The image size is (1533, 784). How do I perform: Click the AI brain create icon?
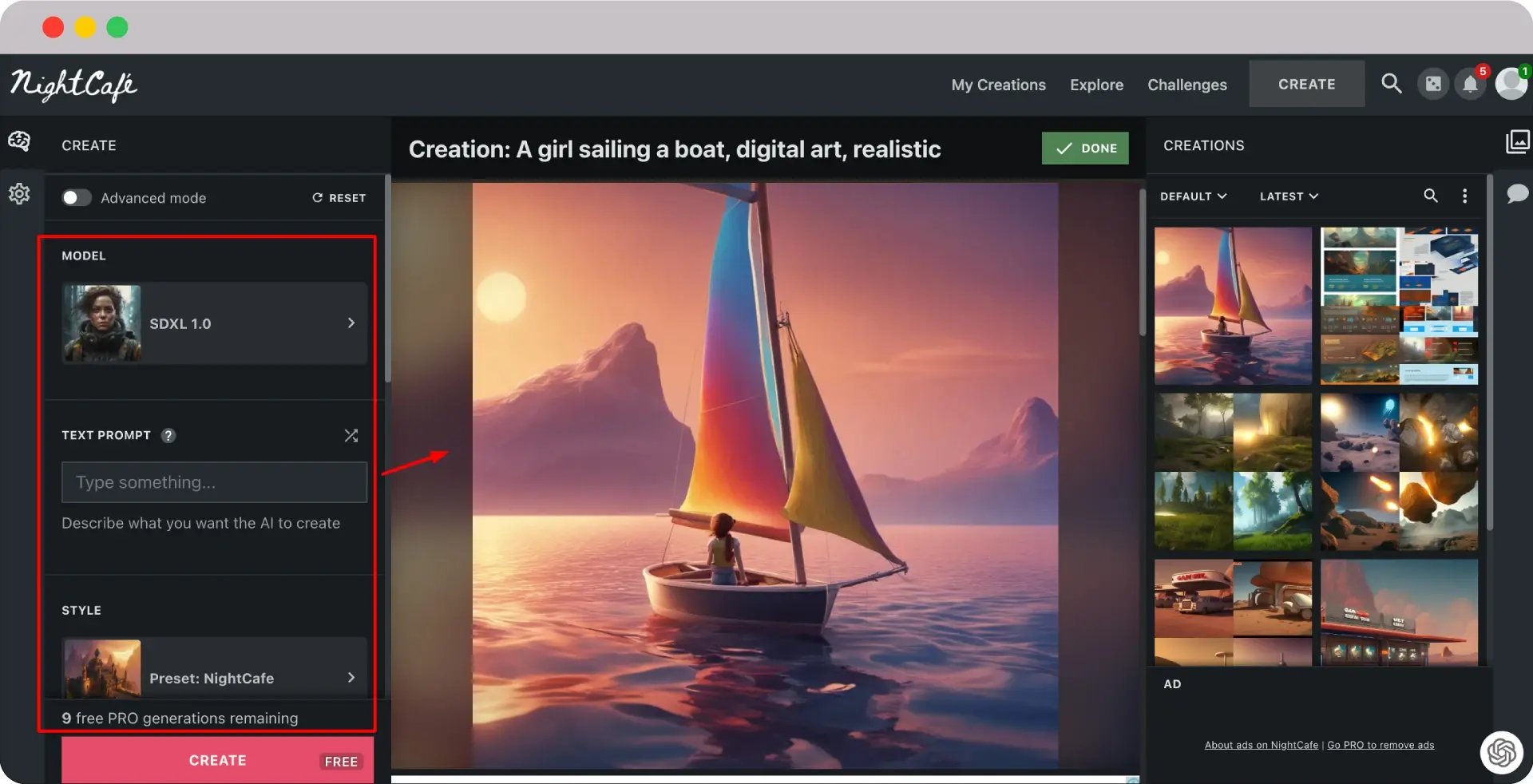19,142
